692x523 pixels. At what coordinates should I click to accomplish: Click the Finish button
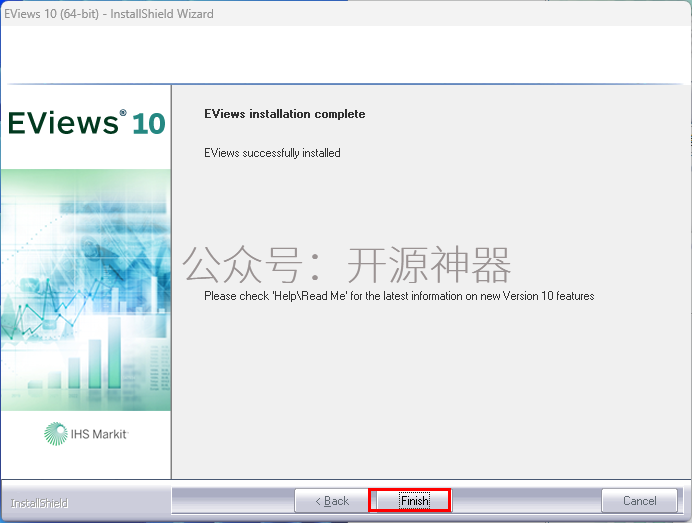point(414,500)
